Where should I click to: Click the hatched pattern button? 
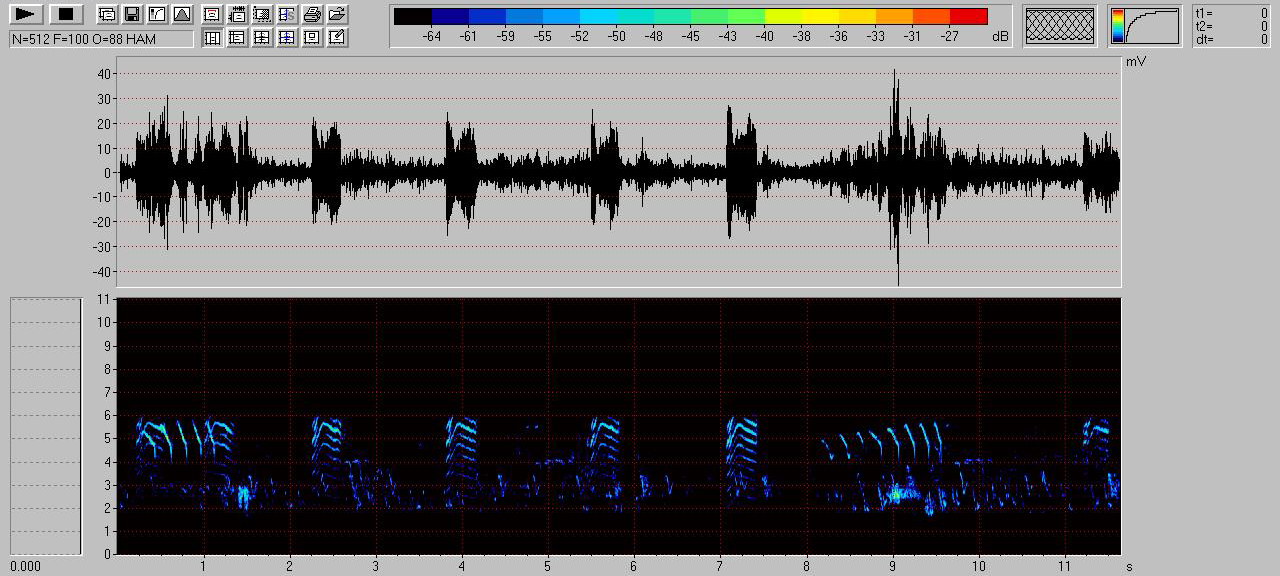(x=1060, y=26)
